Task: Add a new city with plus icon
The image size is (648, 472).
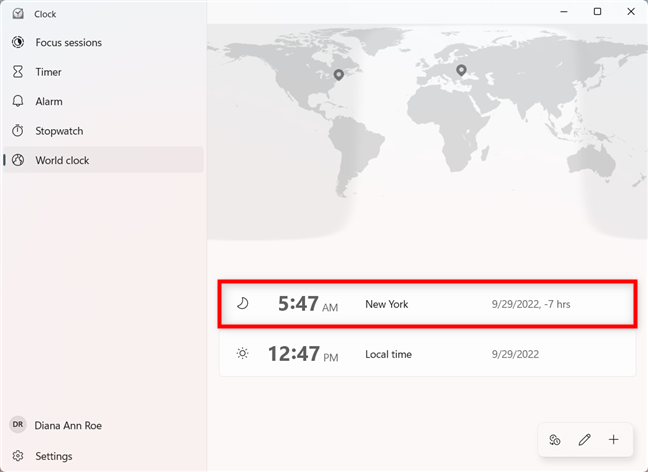Action: coord(614,440)
